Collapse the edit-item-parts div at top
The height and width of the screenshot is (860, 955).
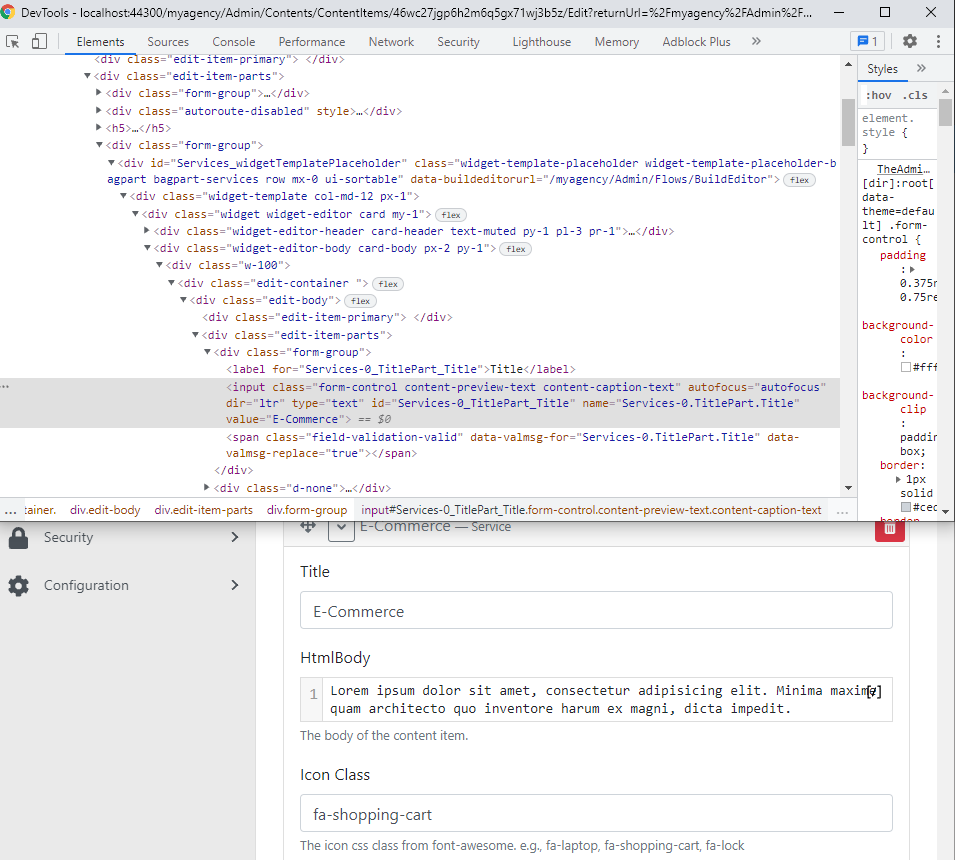coord(87,76)
